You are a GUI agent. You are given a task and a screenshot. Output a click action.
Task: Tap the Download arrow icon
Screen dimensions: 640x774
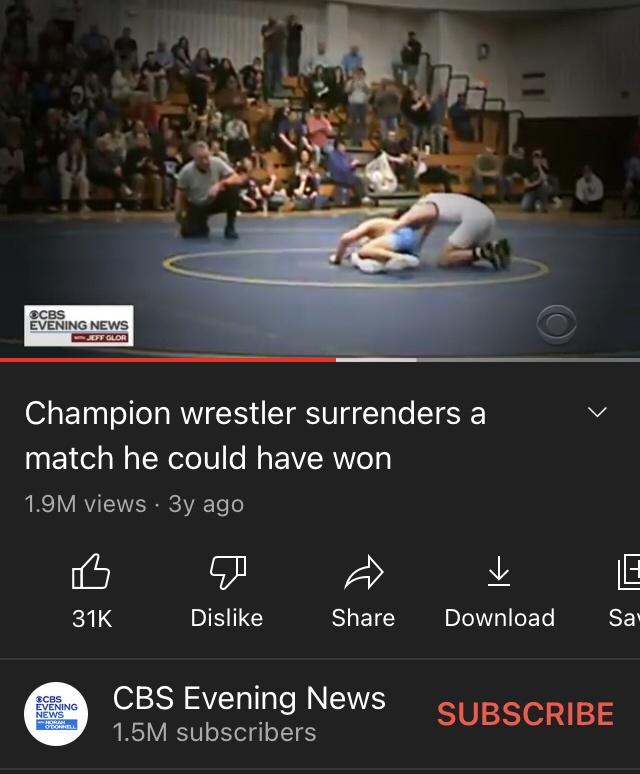(x=499, y=571)
